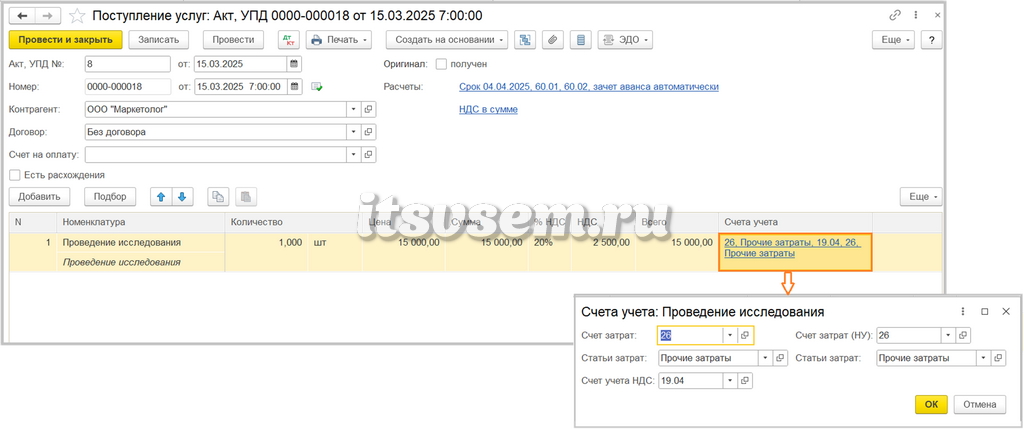This screenshot has width=1024, height=430.
Task: Open Счет затрат (НУ) 26 account card
Action: [x=963, y=335]
